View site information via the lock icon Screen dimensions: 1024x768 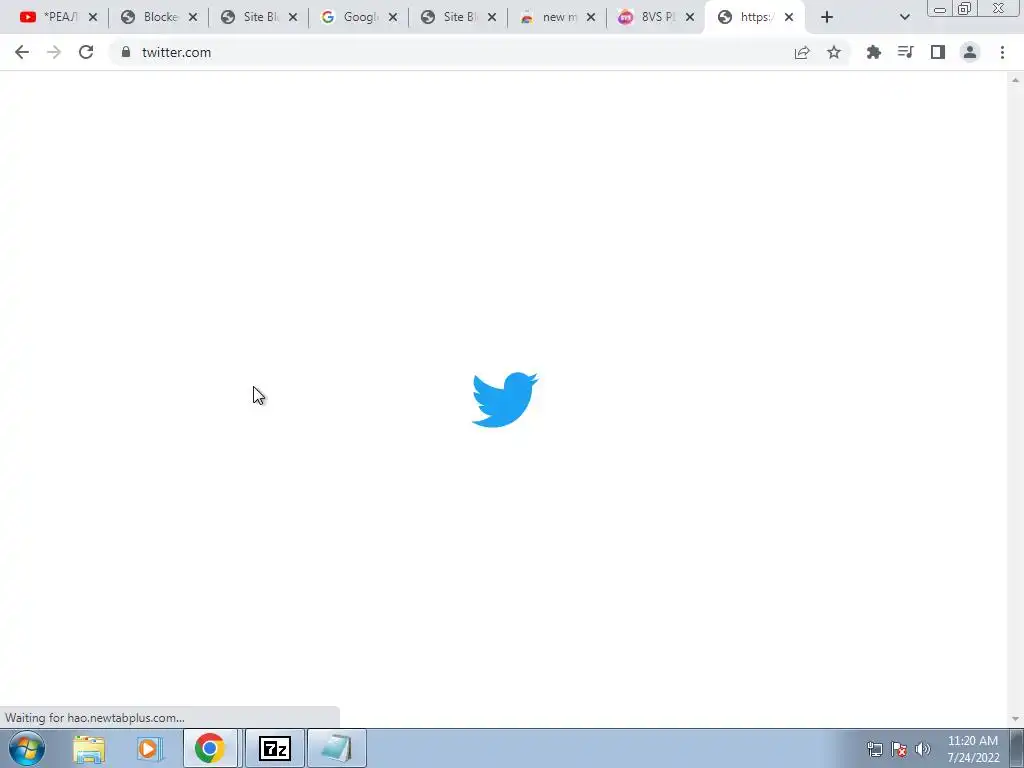click(x=126, y=52)
